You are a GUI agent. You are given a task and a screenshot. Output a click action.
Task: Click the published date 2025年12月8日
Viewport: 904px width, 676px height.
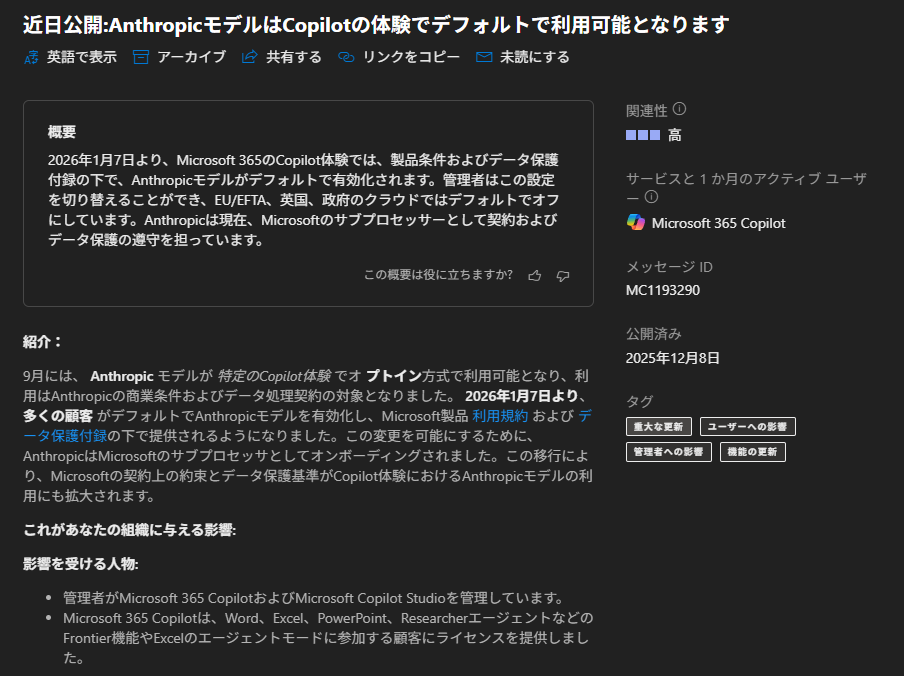[x=673, y=358]
